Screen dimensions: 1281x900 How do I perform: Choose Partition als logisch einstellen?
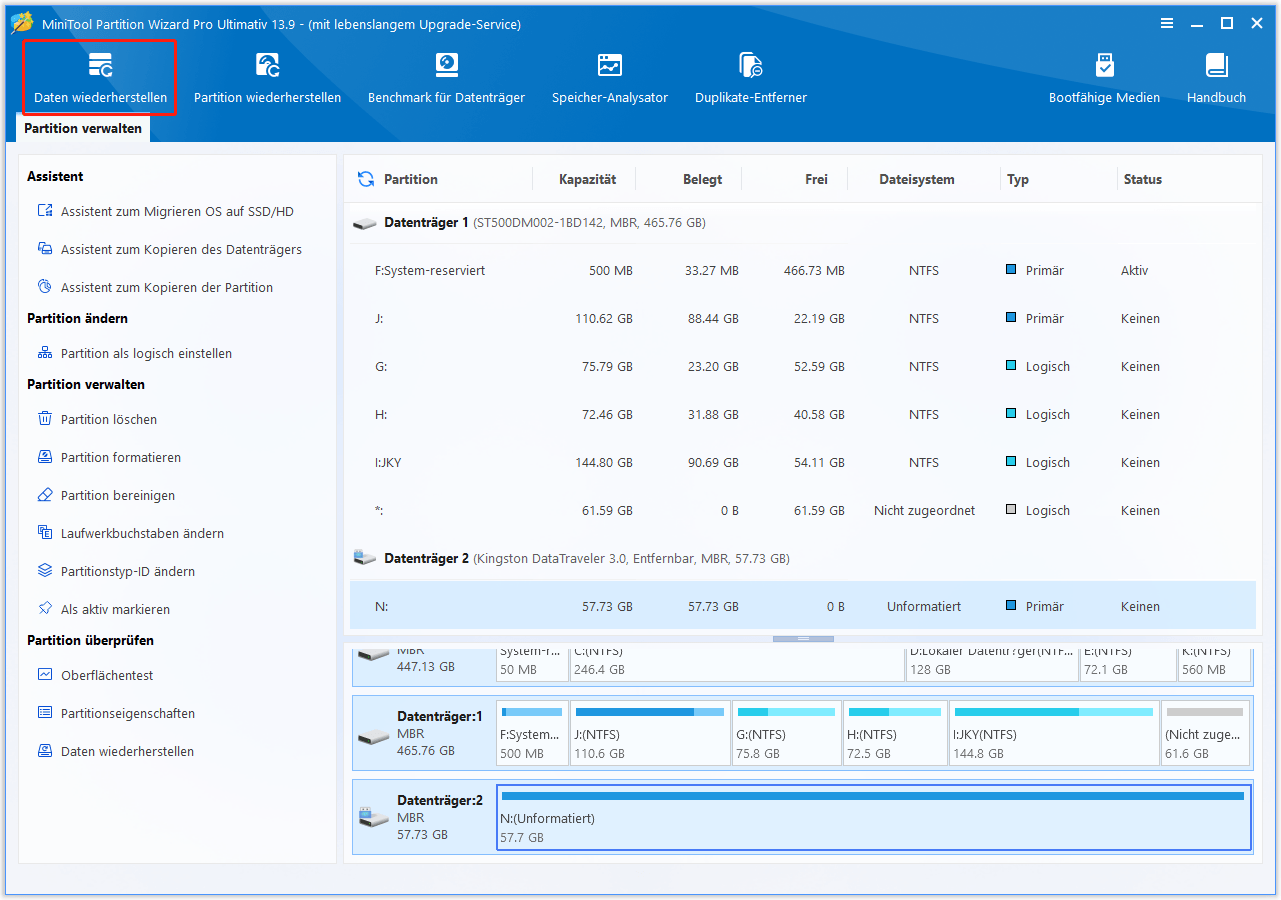pos(134,354)
